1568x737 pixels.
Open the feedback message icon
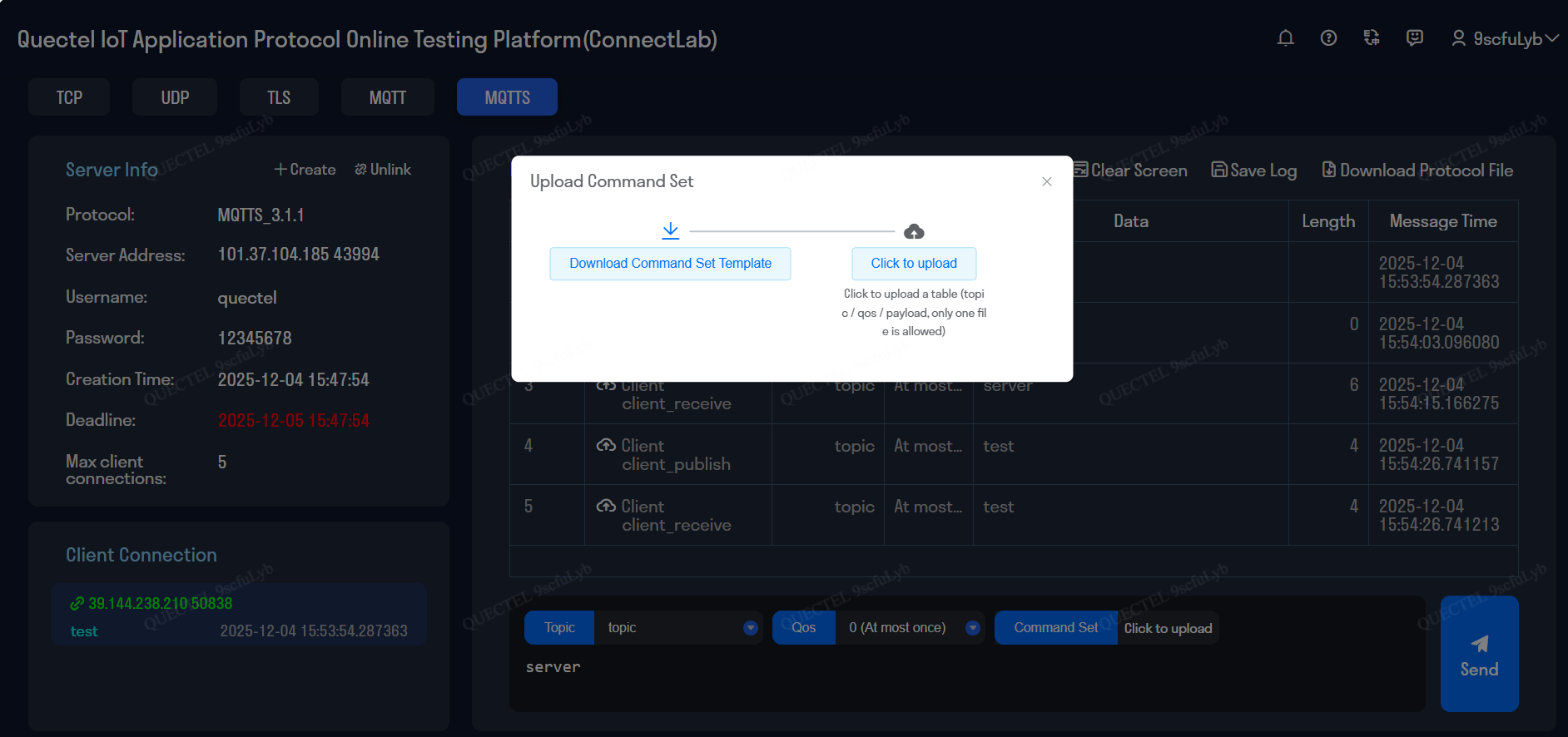1414,38
